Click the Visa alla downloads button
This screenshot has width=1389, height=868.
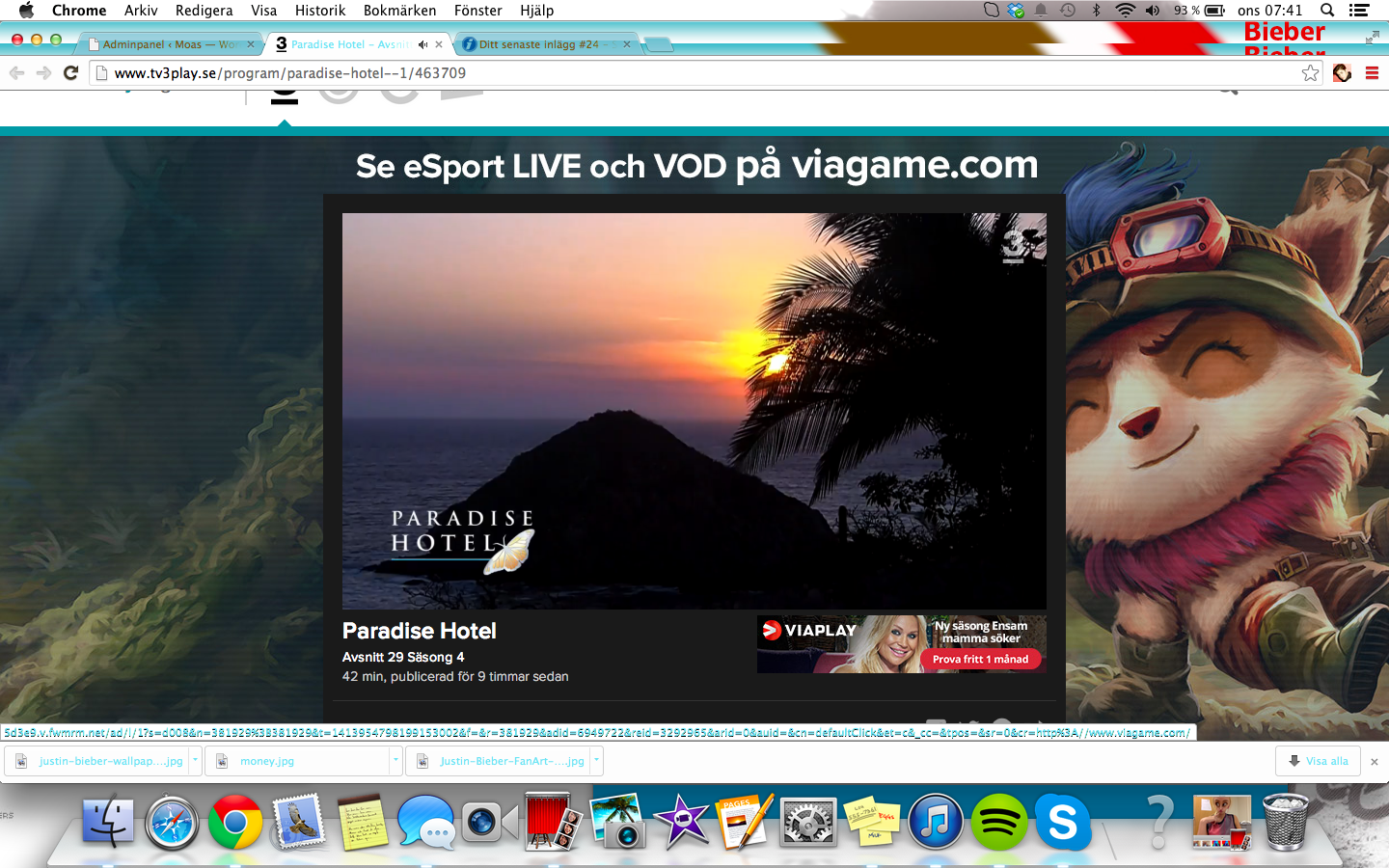[x=1318, y=761]
